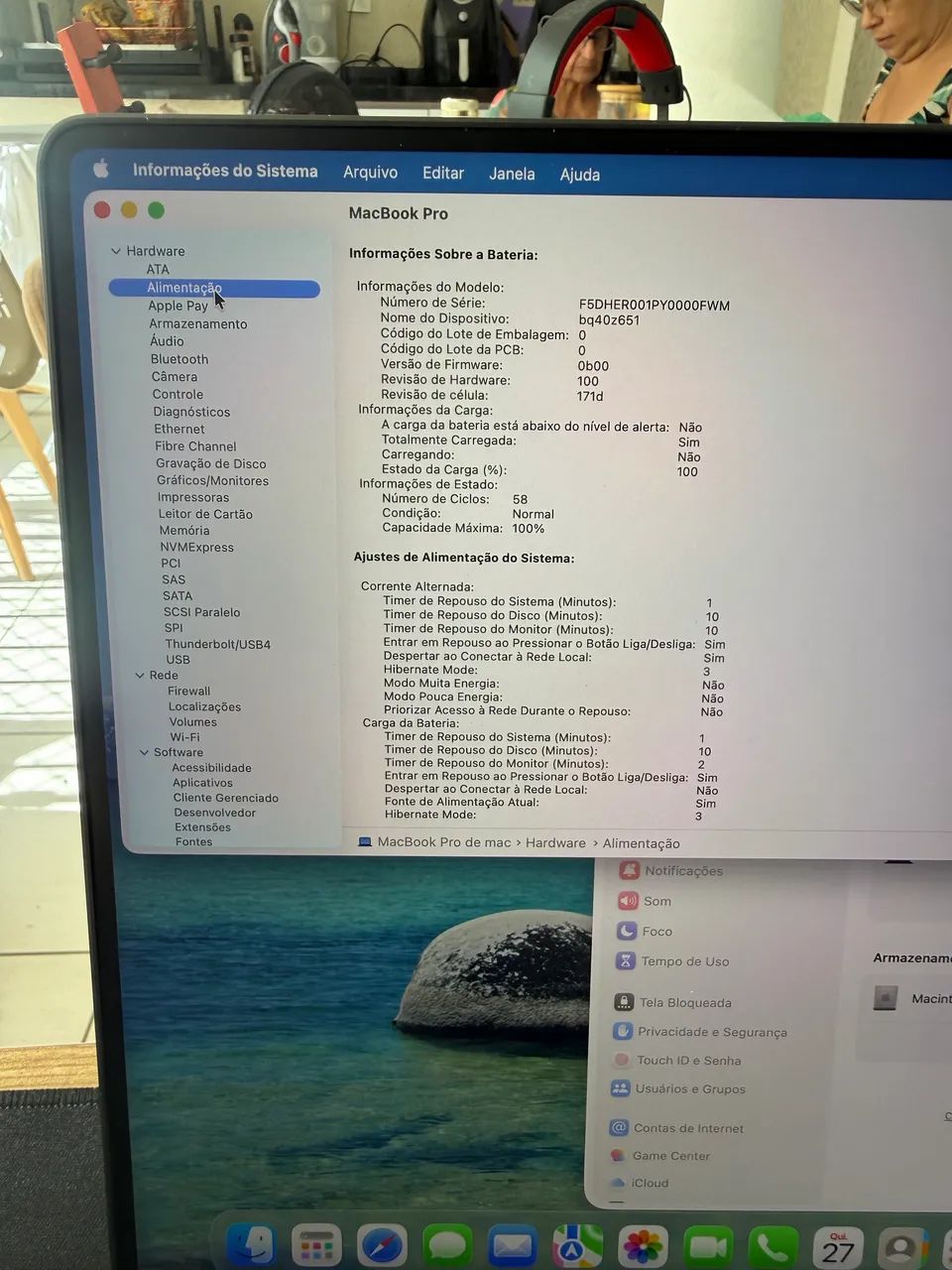
Task: Open Launchpad in the Dock
Action: (x=316, y=1246)
